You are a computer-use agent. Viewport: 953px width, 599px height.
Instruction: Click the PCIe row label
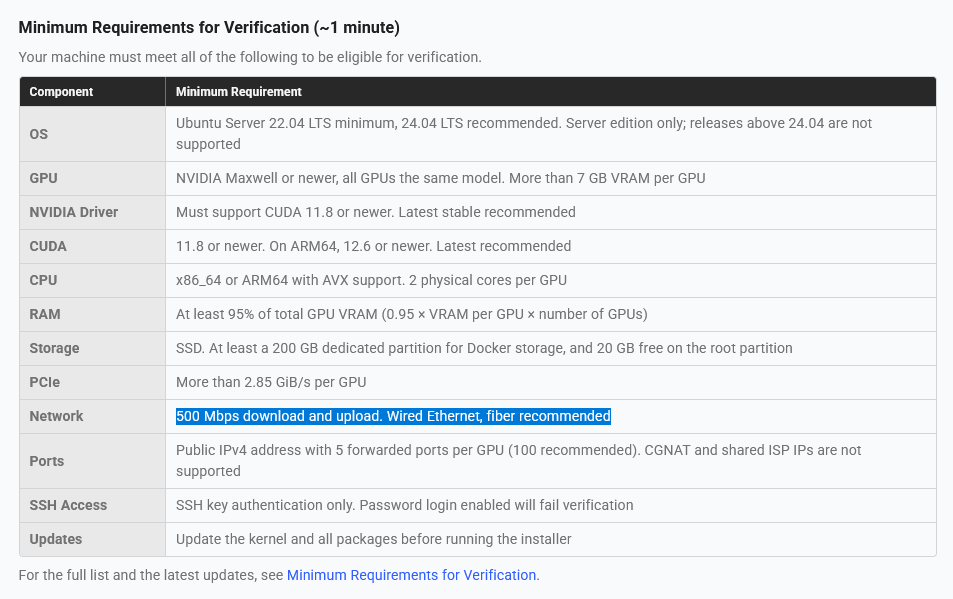pos(44,383)
